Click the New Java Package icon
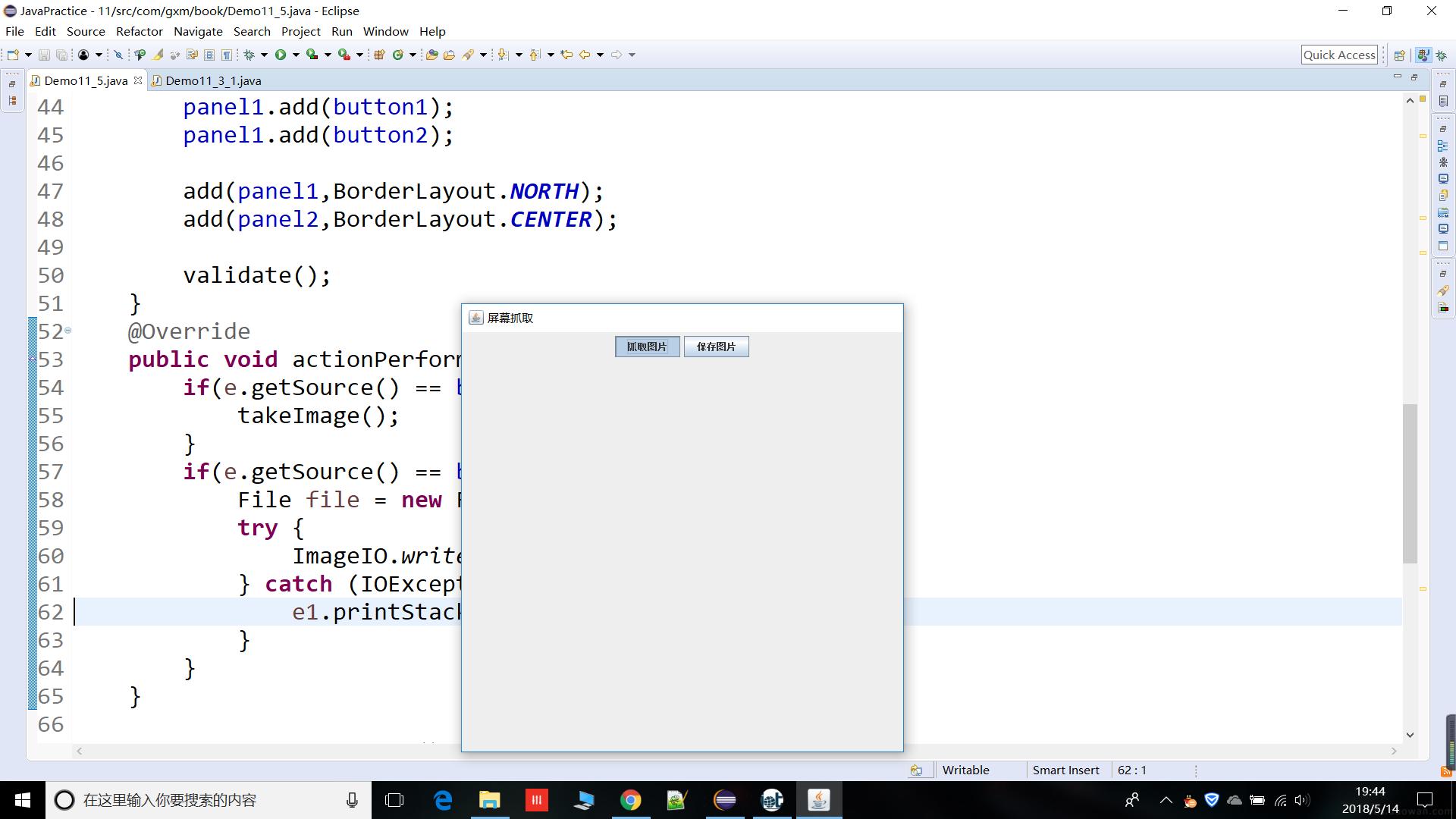This screenshot has height=819, width=1456. pos(379,55)
